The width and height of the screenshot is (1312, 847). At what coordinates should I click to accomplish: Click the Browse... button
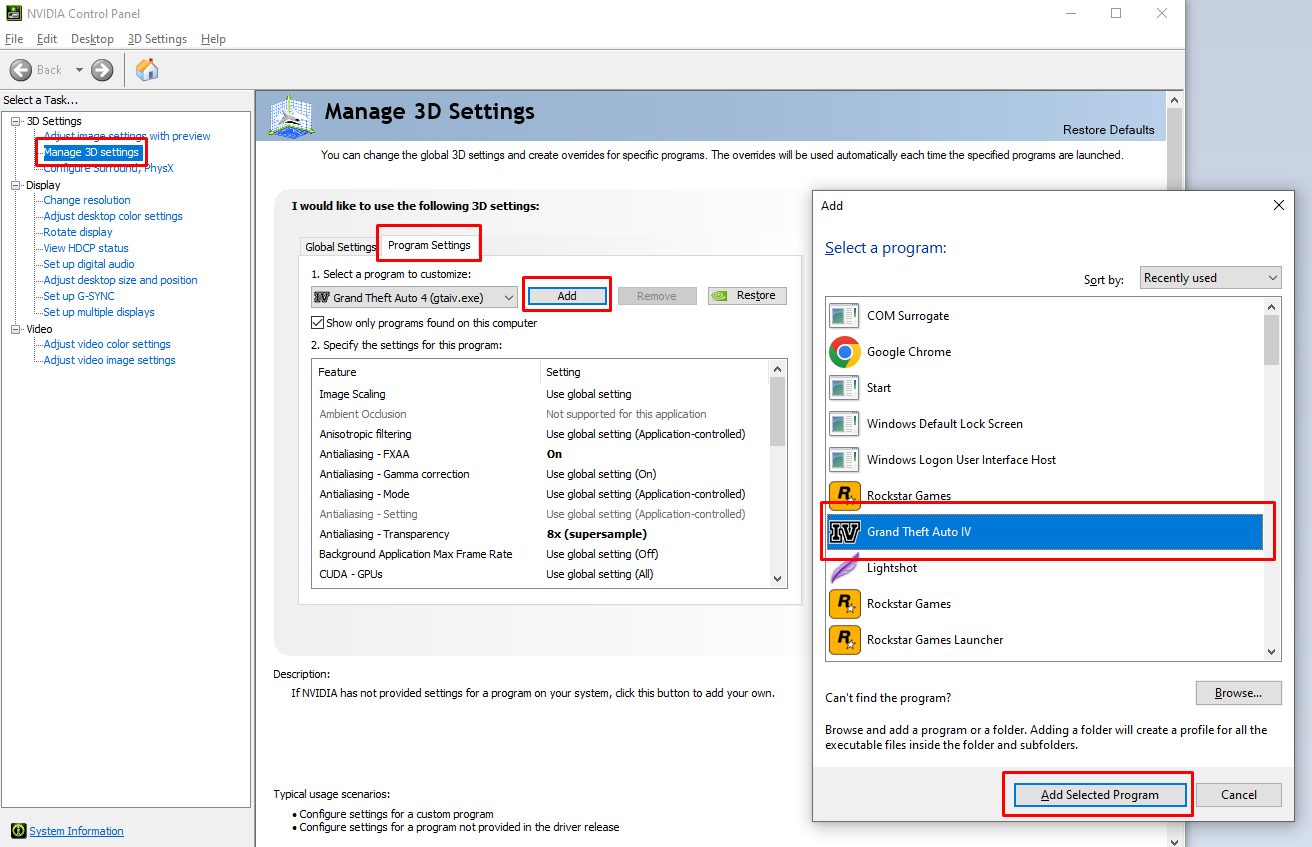point(1239,693)
